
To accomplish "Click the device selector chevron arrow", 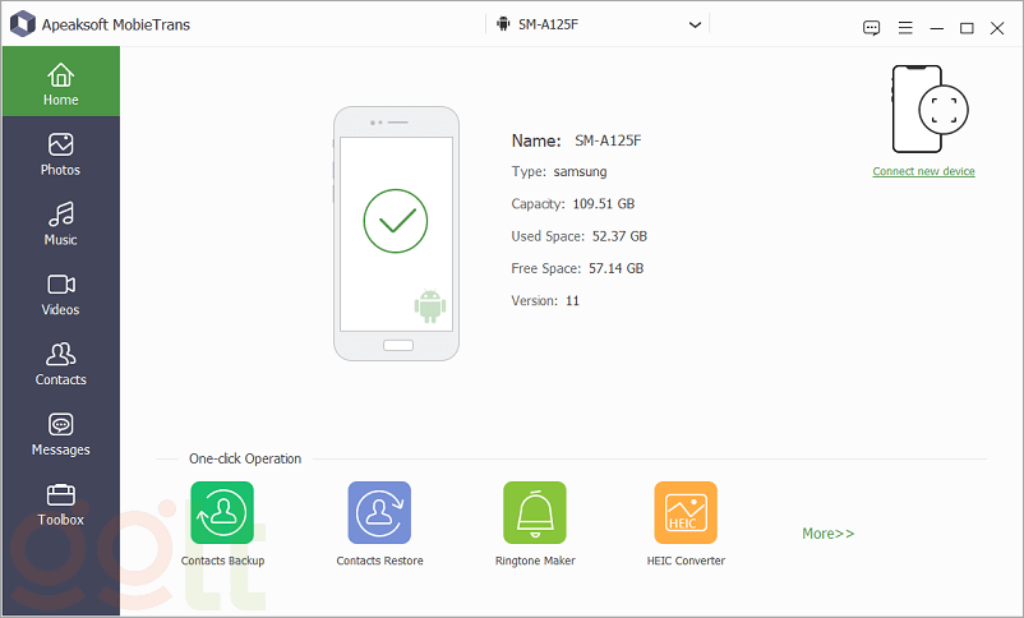I will tap(695, 25).
